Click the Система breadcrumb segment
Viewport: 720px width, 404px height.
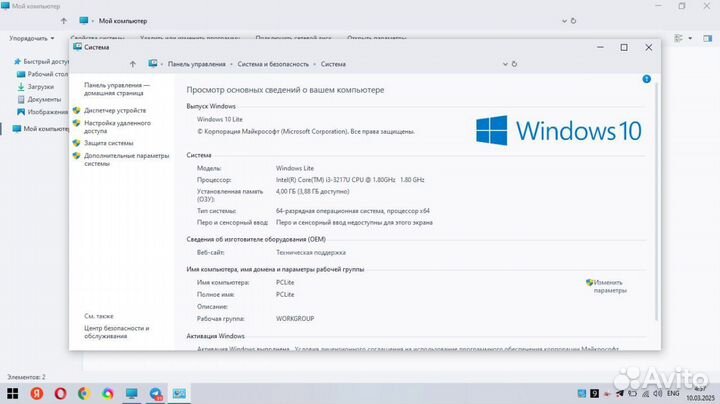333,64
